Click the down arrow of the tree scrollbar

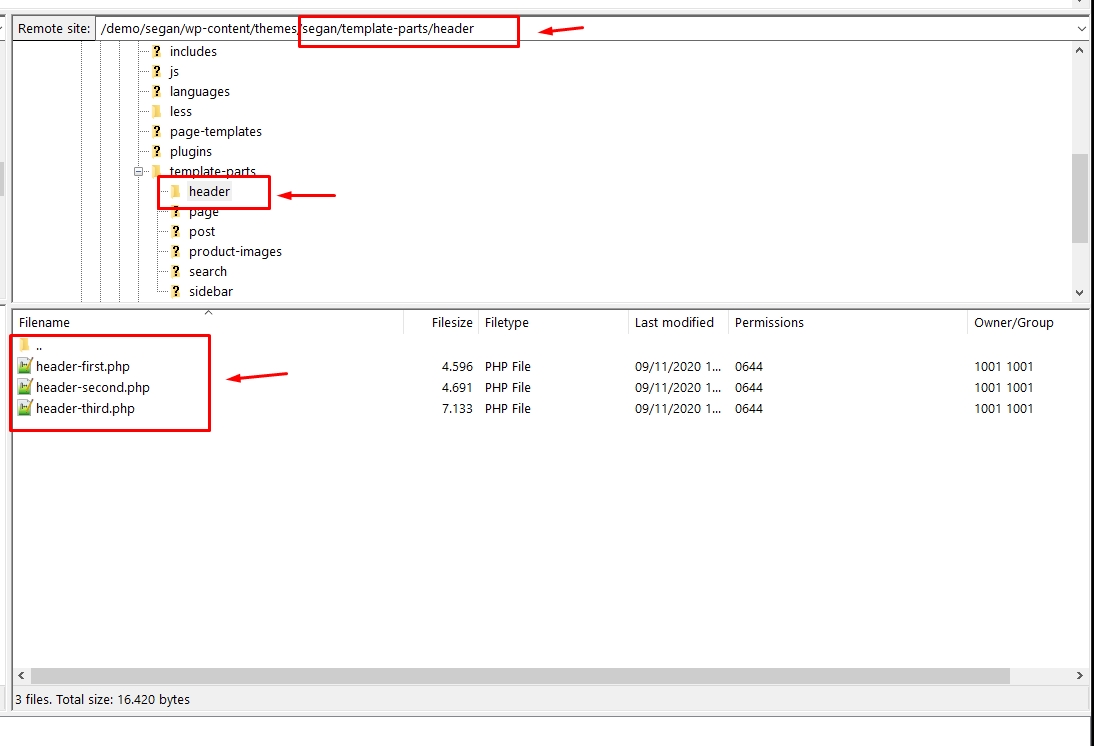[x=1081, y=292]
